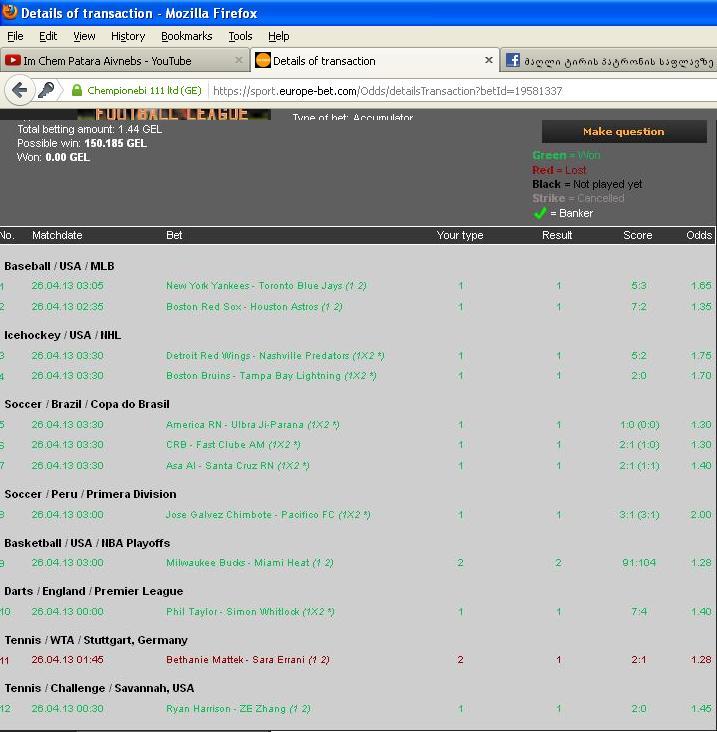The width and height of the screenshot is (717, 732).
Task: Click the Darts / England / Premier League heading
Action: click(93, 591)
